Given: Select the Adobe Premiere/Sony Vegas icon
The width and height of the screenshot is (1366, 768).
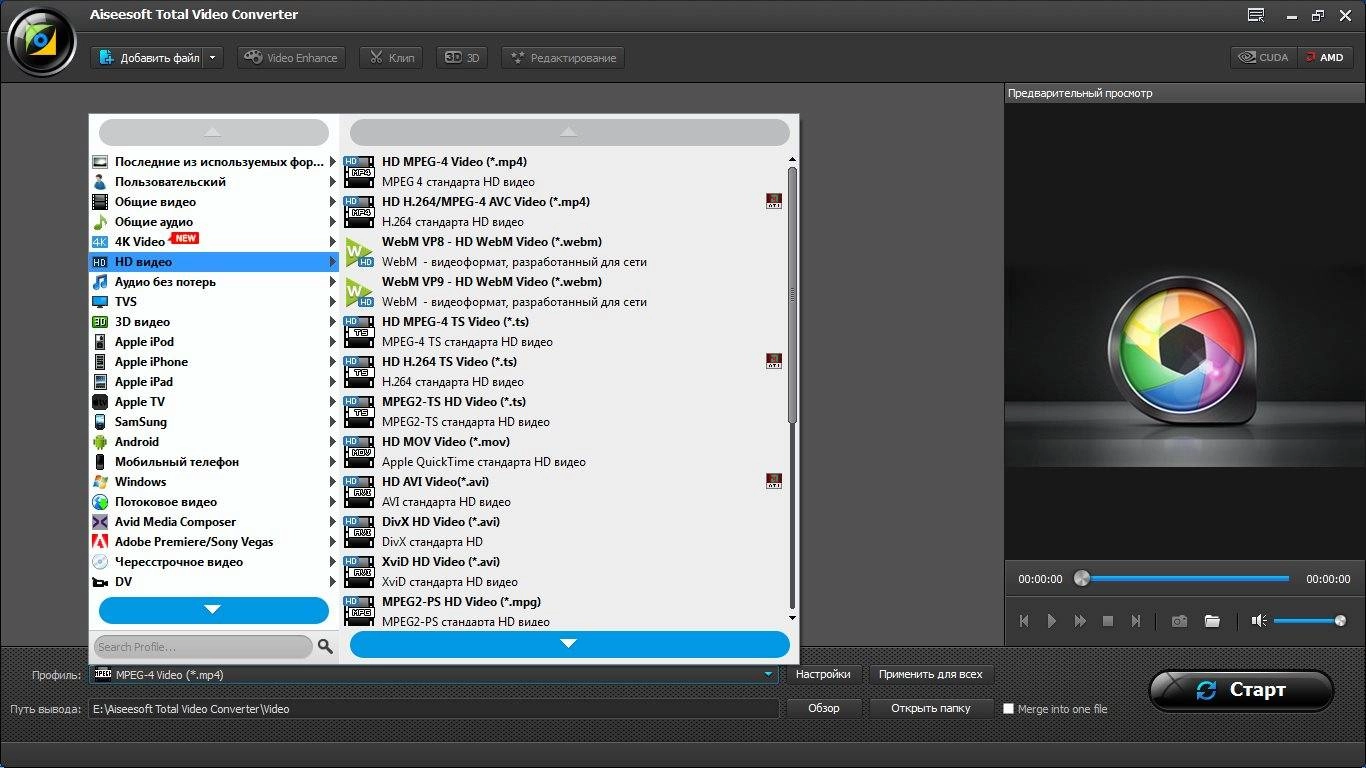Looking at the screenshot, I should tap(100, 542).
